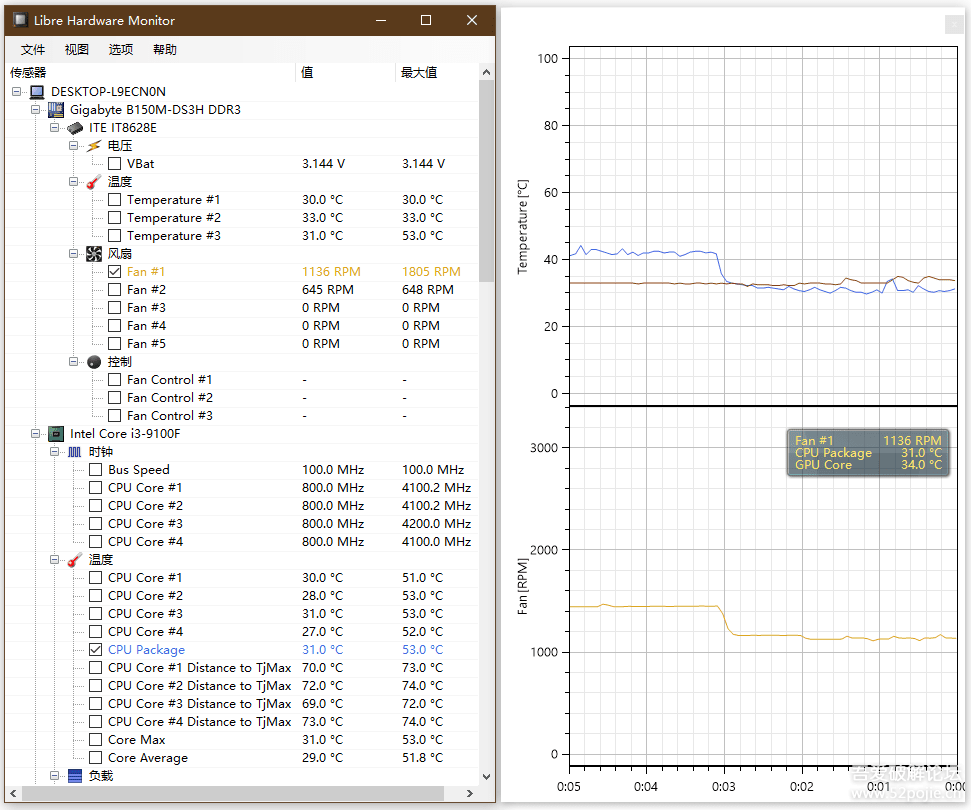
Task: Click the clock icon next to 时钟
Action: tap(75, 451)
